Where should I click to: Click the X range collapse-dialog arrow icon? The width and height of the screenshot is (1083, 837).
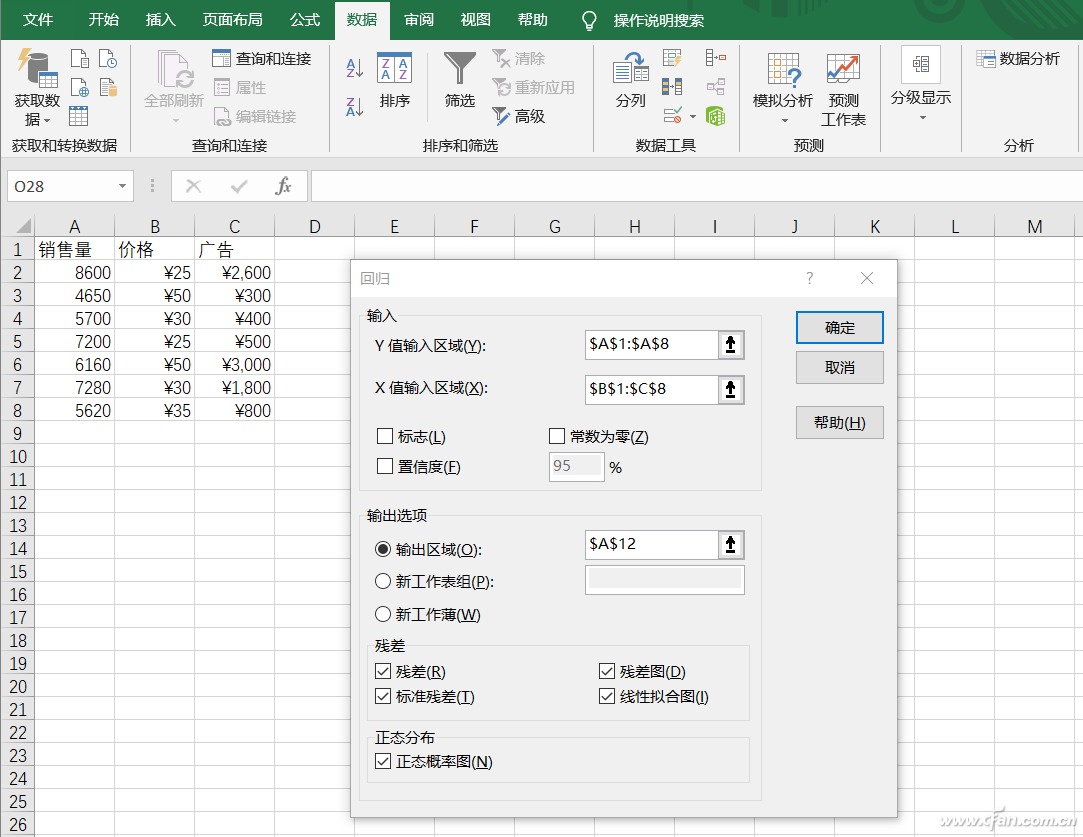[x=731, y=390]
